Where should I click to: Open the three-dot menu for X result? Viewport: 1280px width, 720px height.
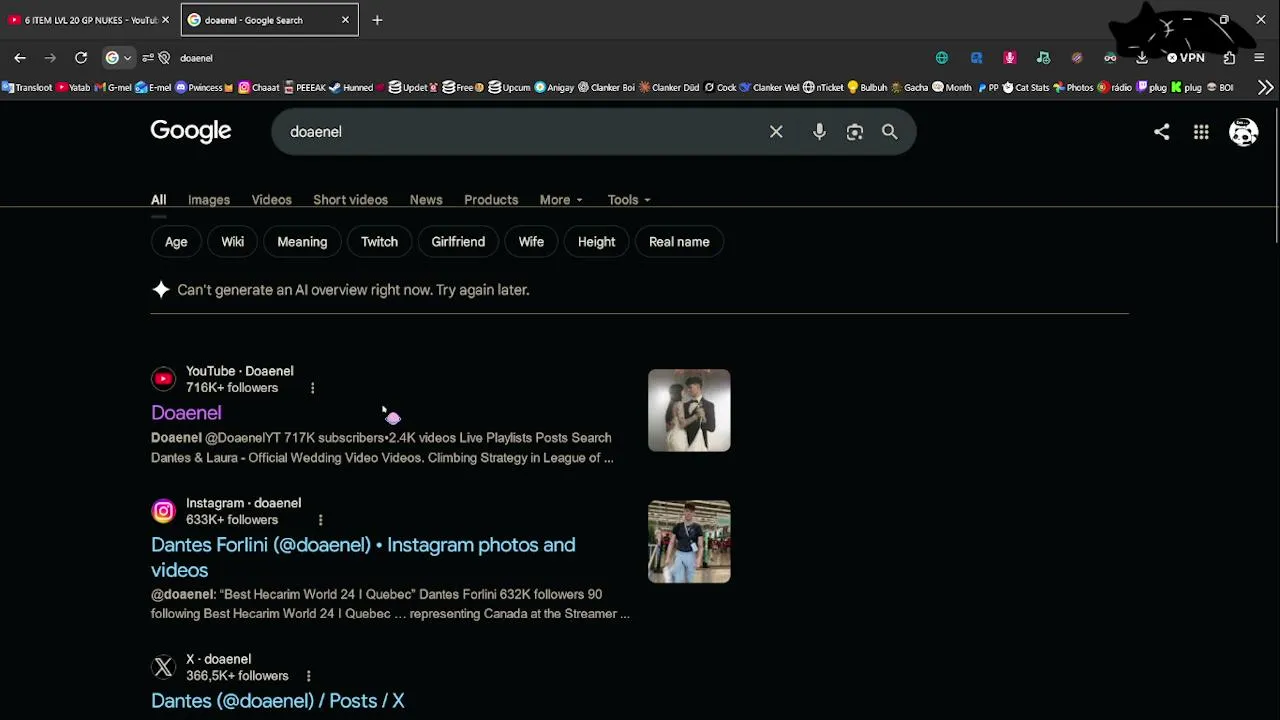click(308, 676)
